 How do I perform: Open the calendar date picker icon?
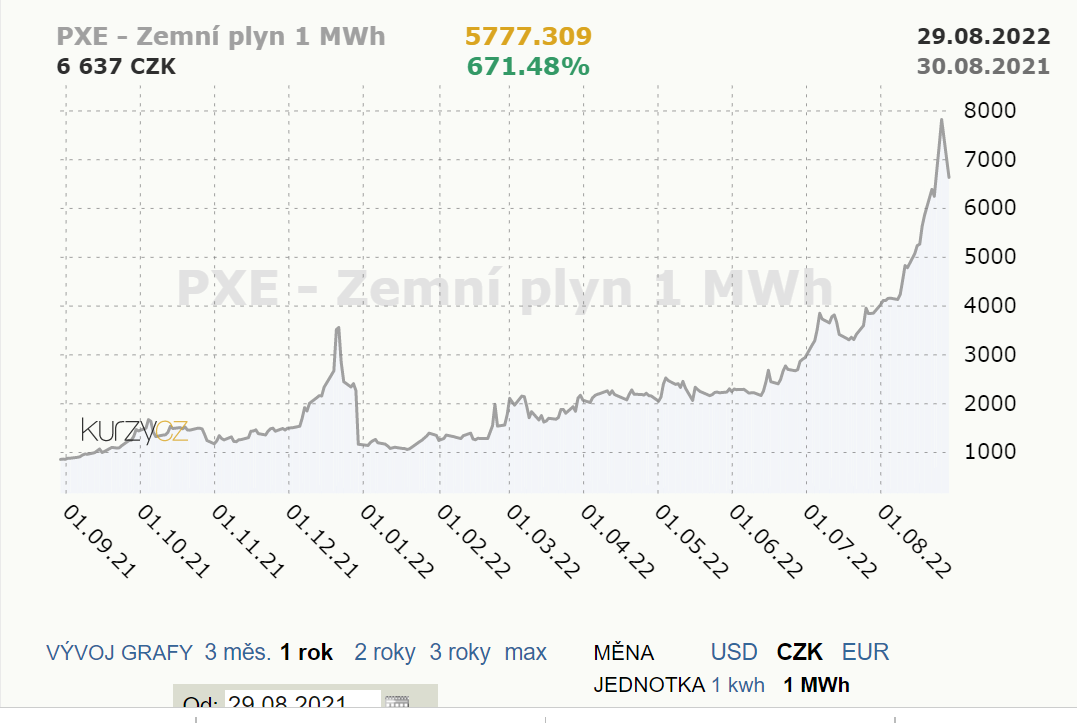tap(397, 704)
